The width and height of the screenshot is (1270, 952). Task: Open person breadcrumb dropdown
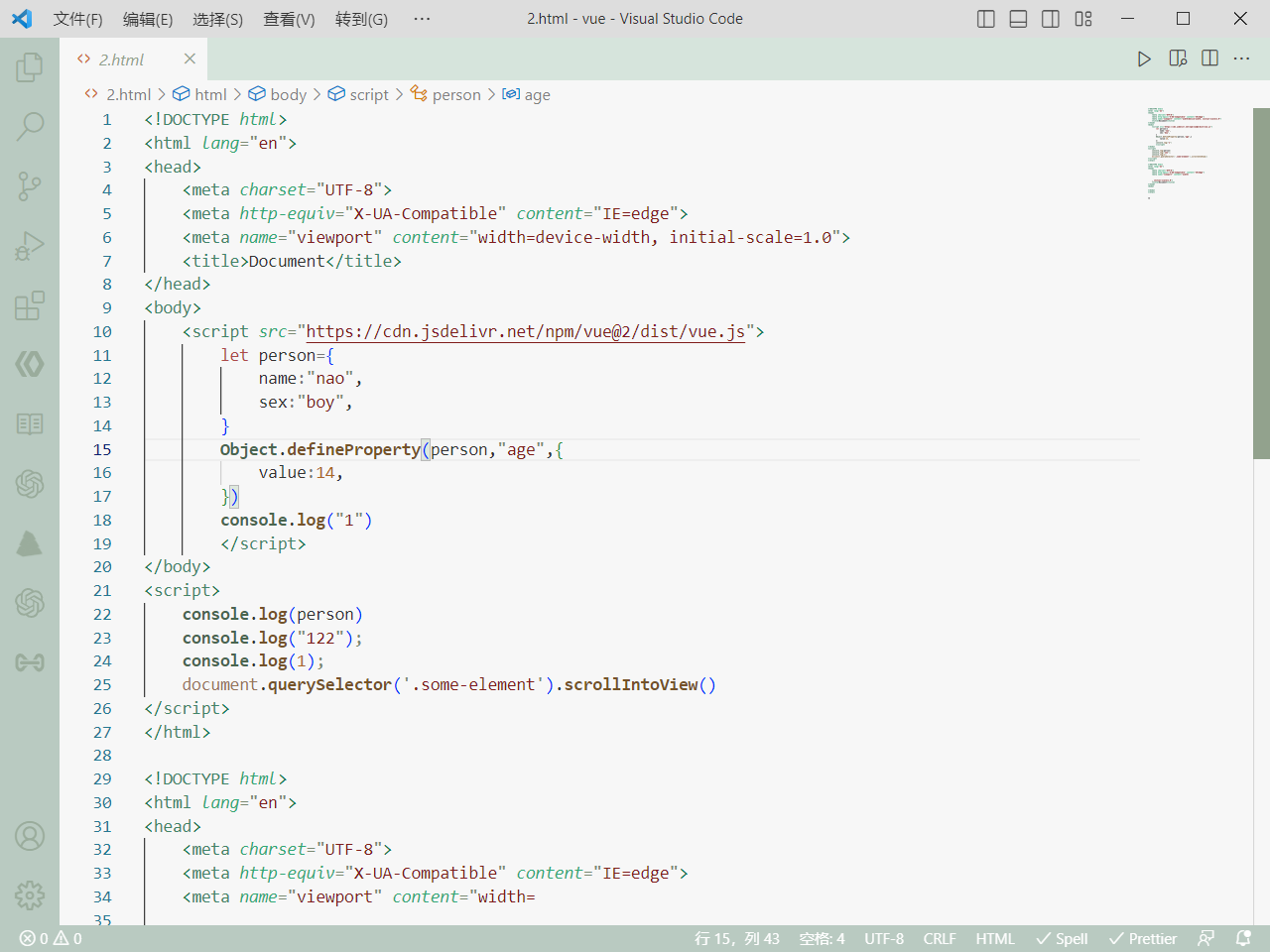click(445, 94)
